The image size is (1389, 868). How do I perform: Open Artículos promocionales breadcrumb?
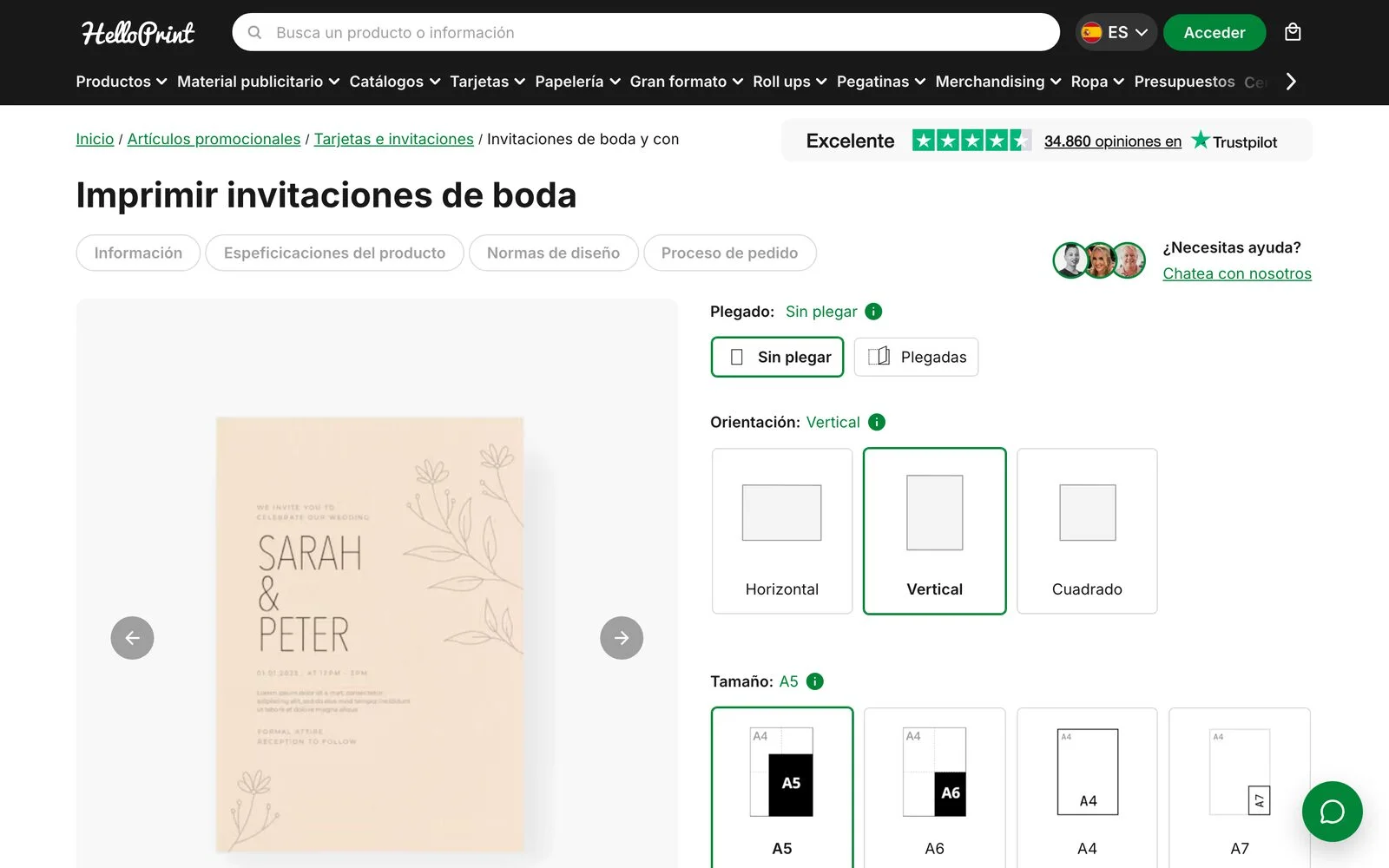[214, 139]
